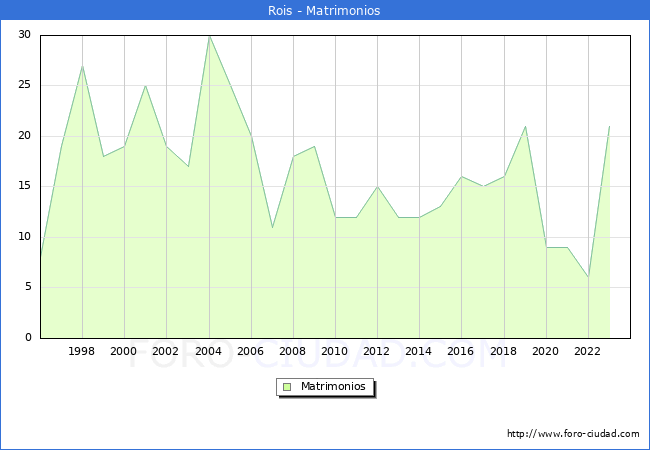Click the 2007 dip data point at 11

click(x=272, y=227)
